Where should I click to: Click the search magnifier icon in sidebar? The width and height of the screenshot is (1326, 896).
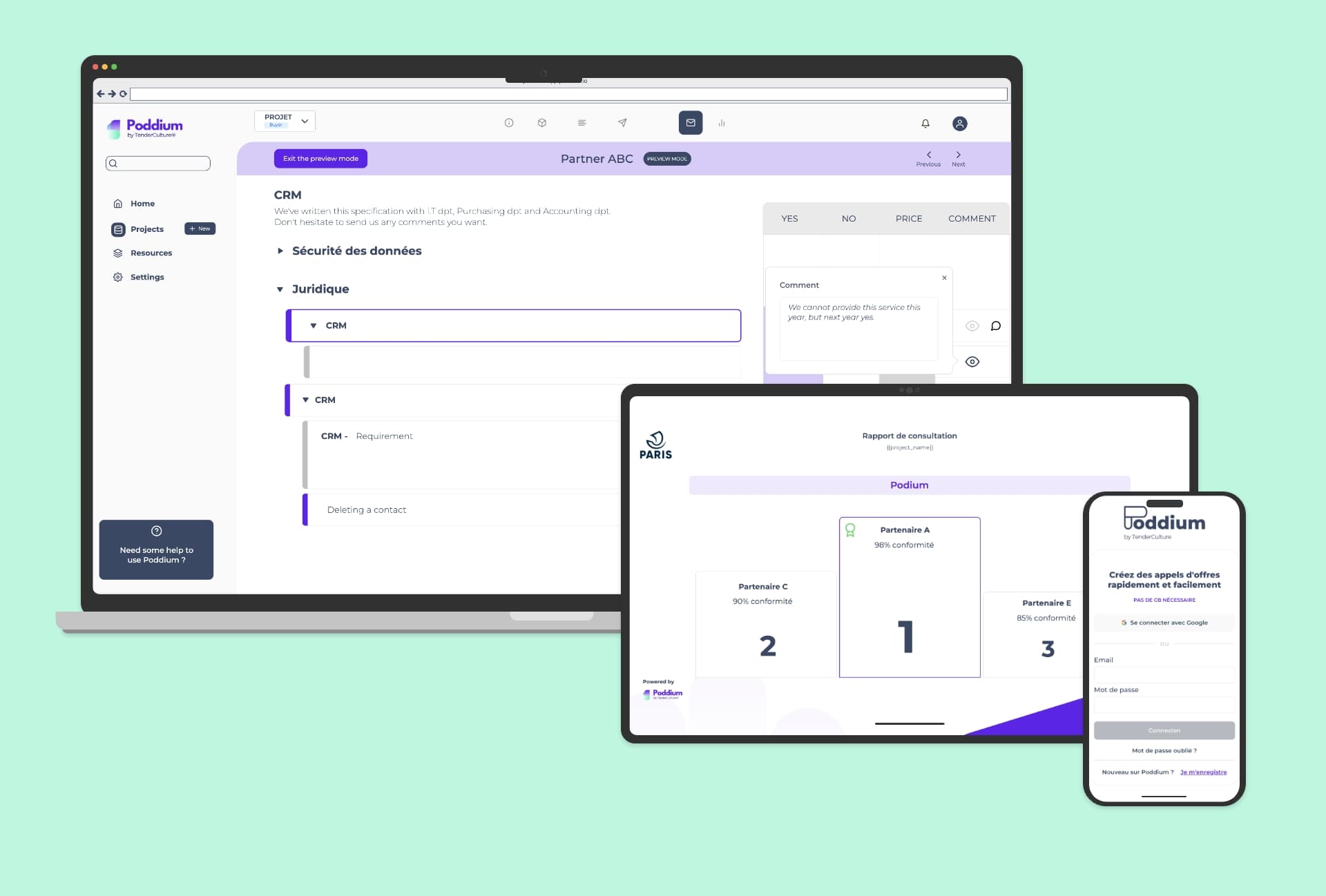coord(112,164)
